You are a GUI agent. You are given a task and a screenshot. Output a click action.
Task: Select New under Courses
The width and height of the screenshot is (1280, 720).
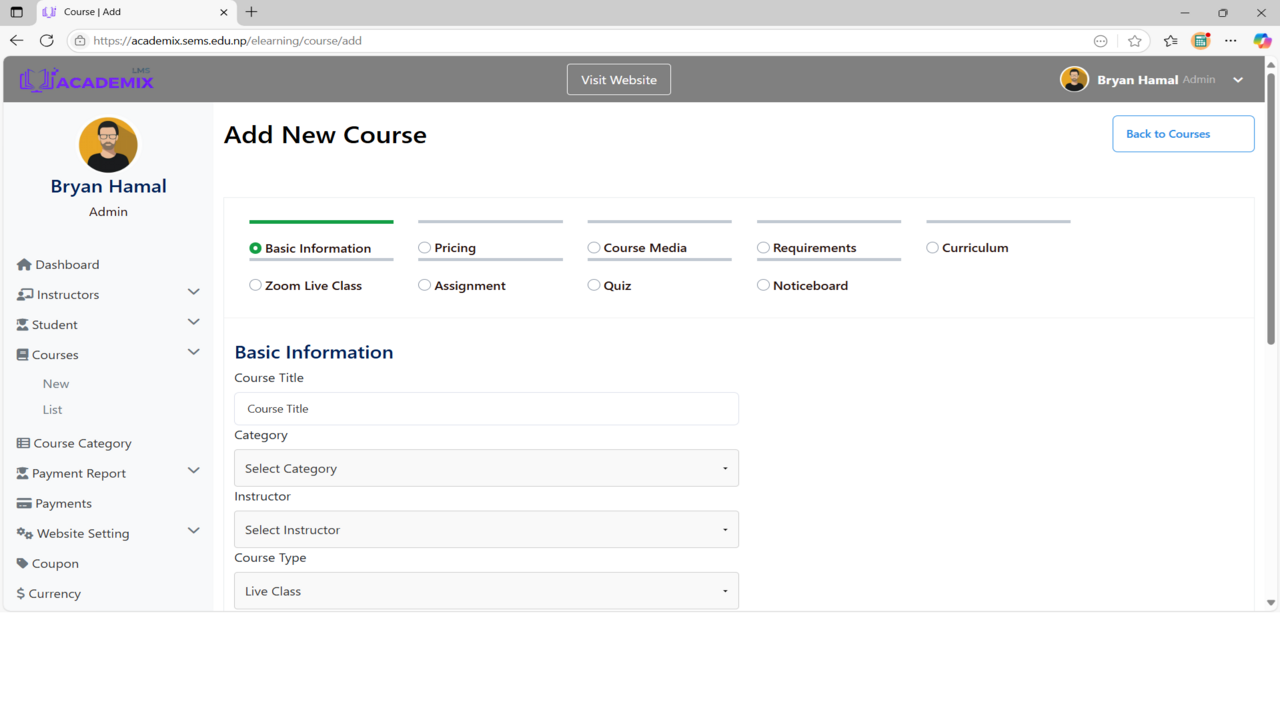(56, 383)
